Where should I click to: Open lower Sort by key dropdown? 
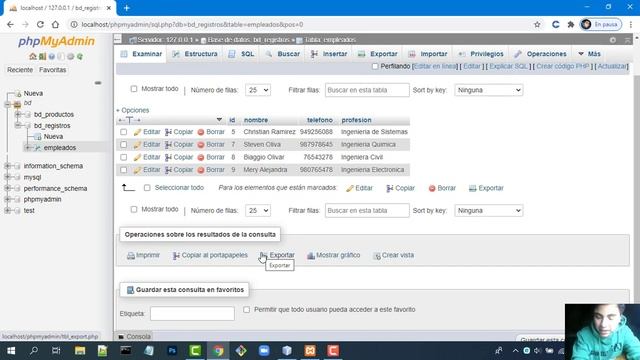[x=489, y=211]
